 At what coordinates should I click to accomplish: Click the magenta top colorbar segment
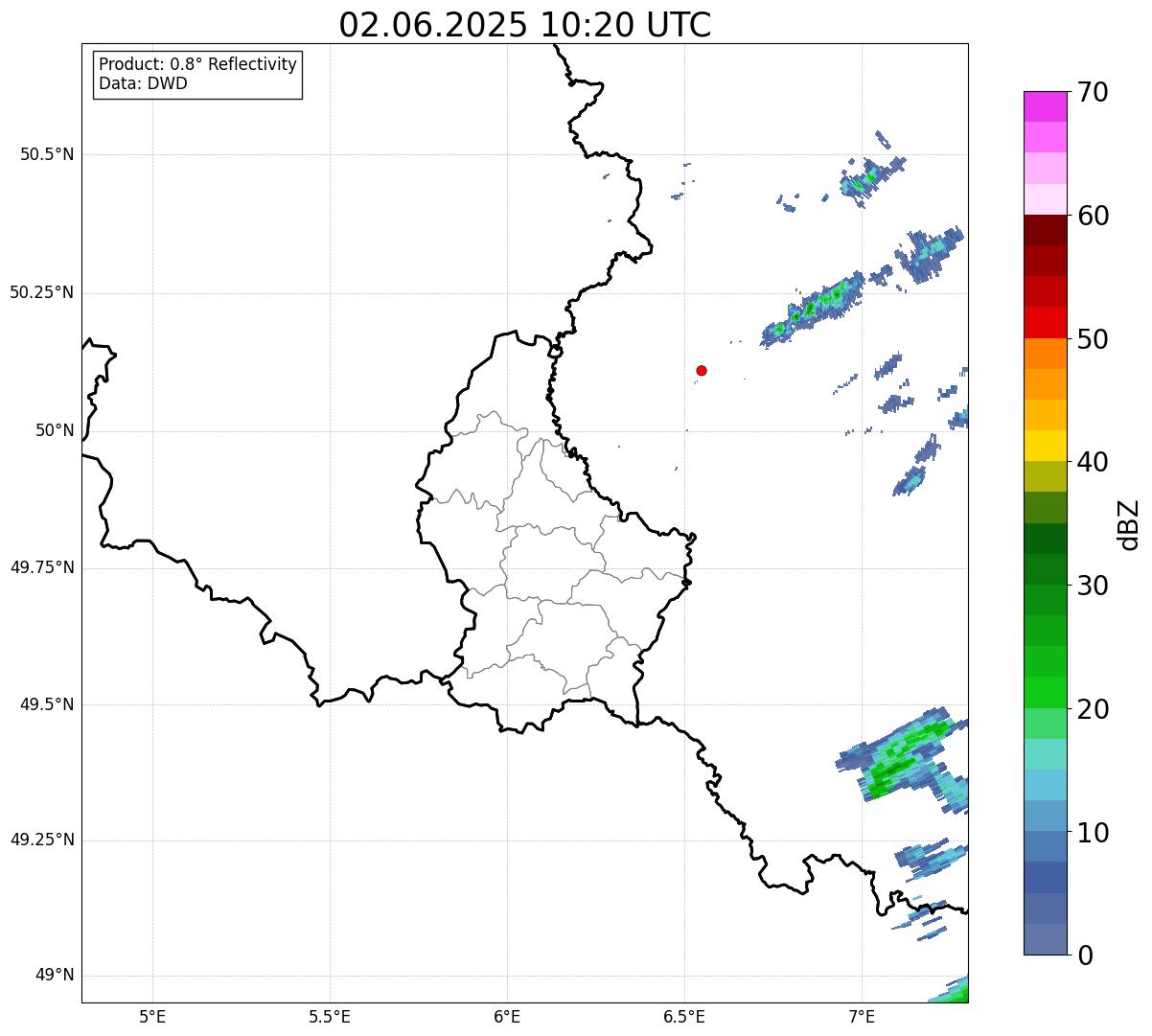pyautogui.click(x=1046, y=106)
